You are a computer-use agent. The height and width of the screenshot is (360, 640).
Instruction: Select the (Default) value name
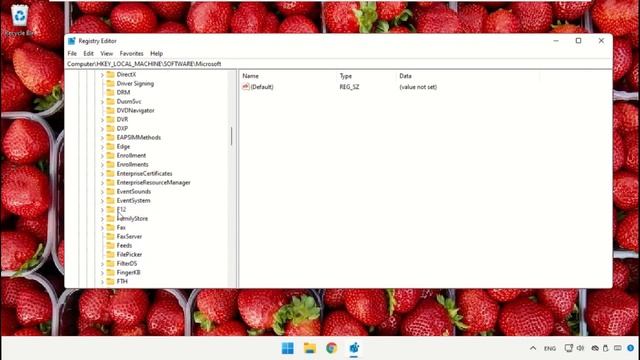tap(262, 87)
